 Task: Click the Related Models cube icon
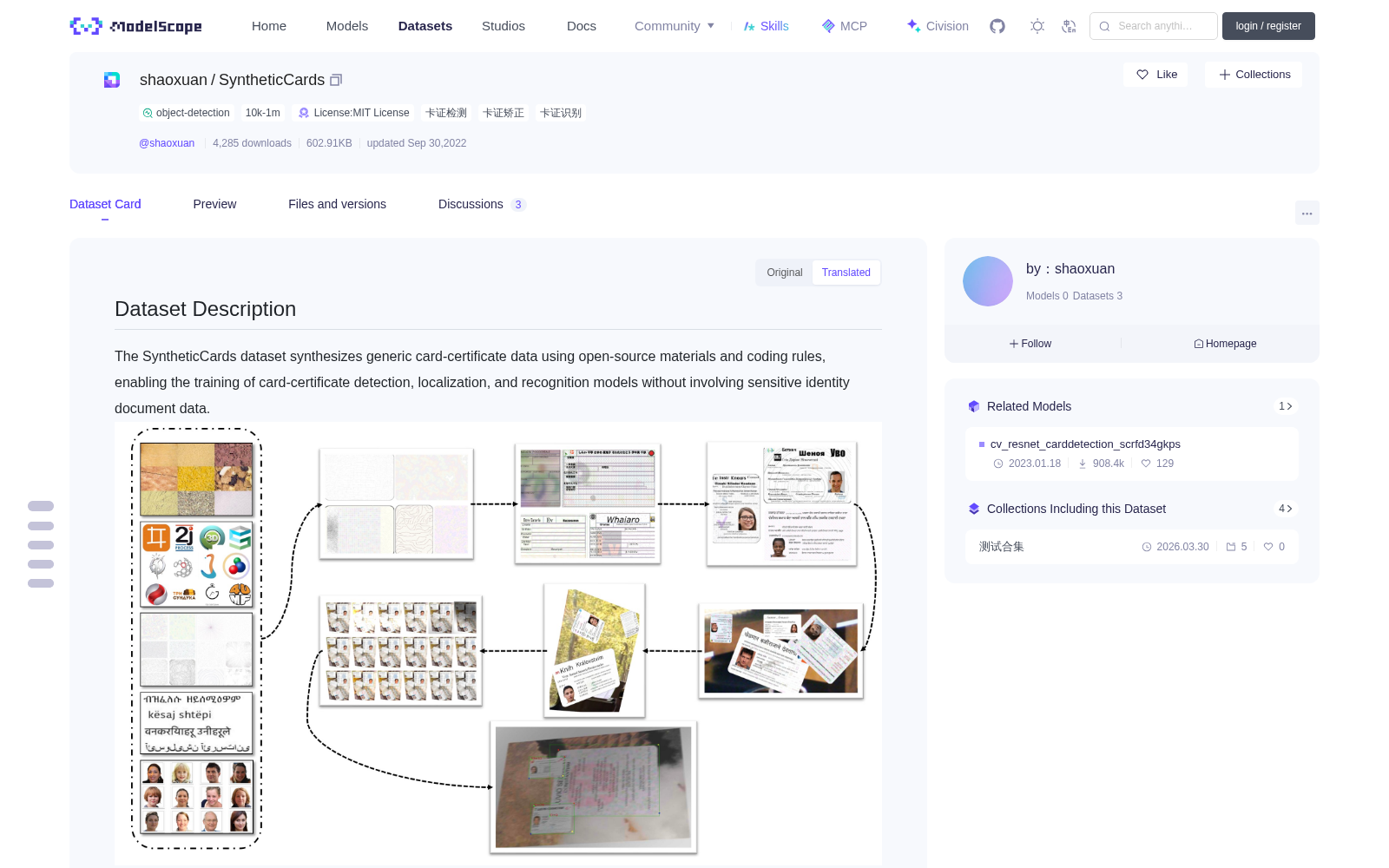pyautogui.click(x=974, y=406)
